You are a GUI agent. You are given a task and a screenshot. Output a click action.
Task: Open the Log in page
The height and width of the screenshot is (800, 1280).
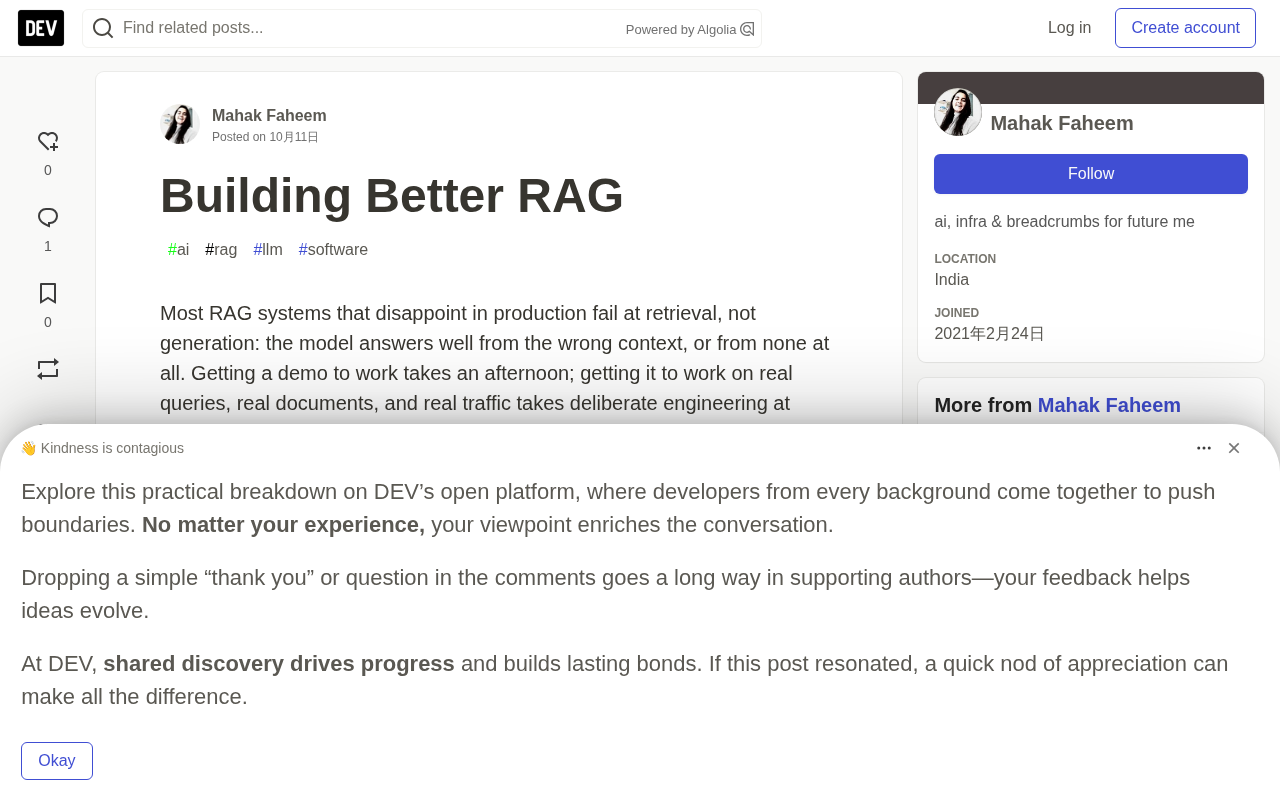1069,28
